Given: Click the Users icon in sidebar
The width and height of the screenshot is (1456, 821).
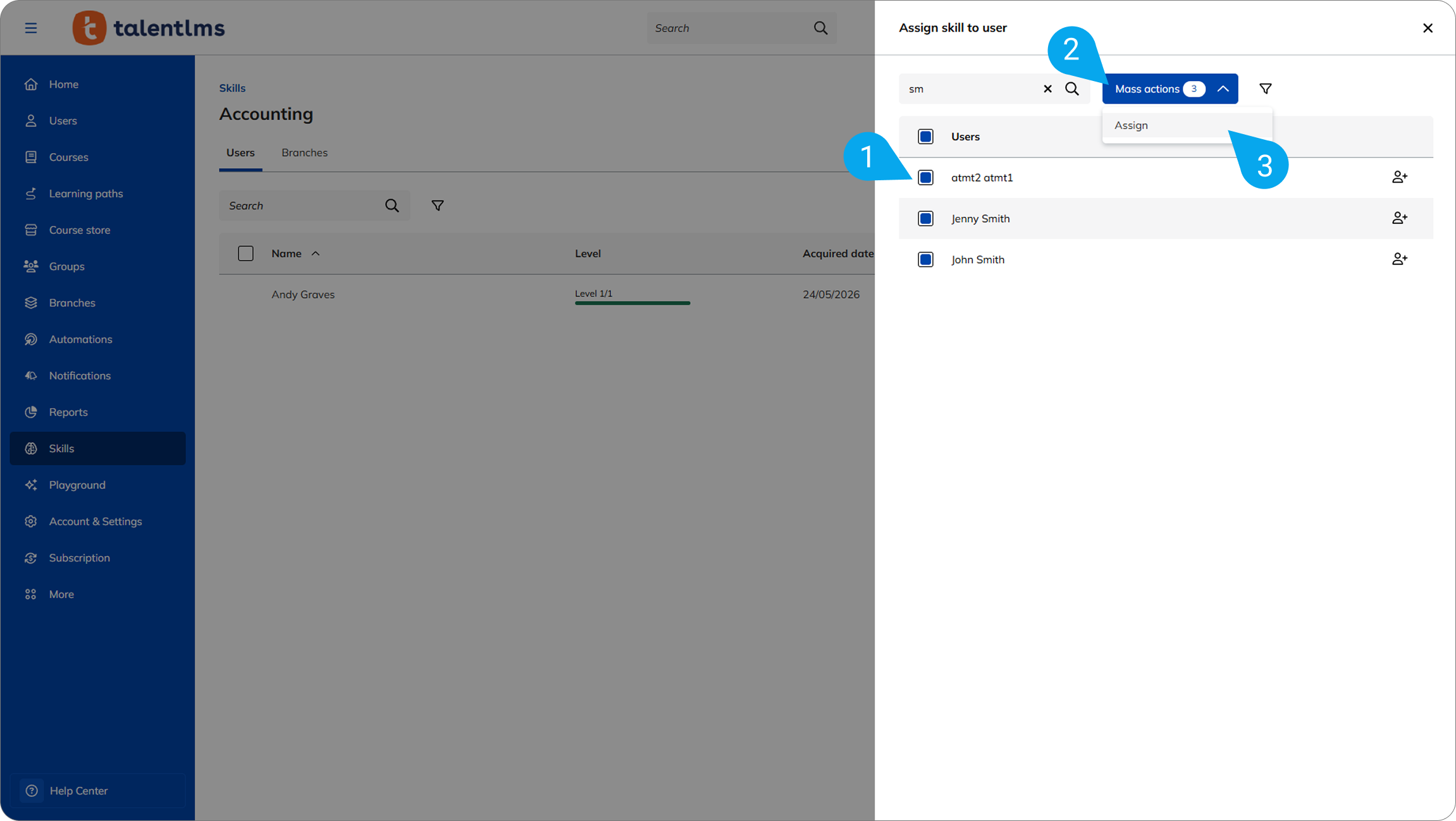Looking at the screenshot, I should (31, 121).
